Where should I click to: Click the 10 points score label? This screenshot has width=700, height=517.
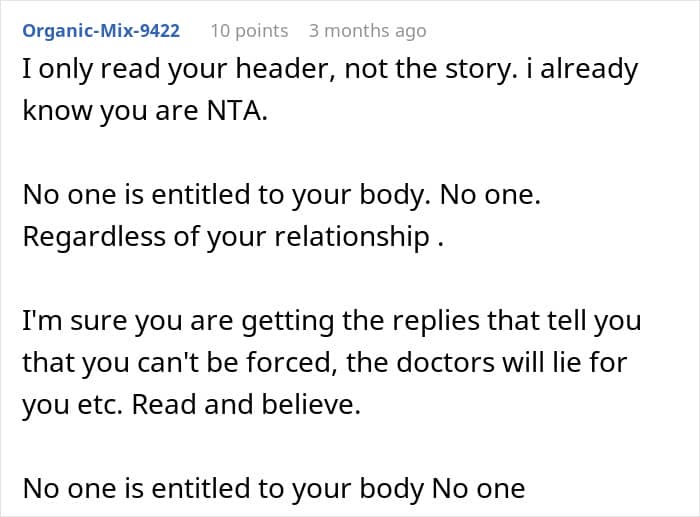(249, 31)
